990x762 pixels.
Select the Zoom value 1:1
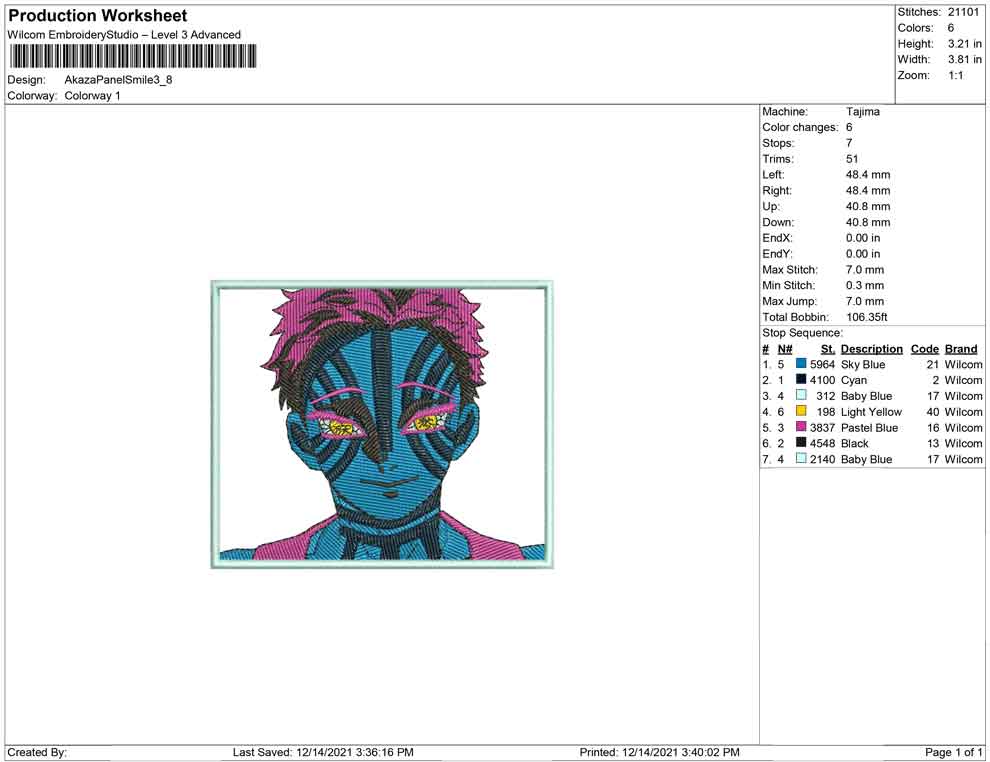tap(955, 75)
